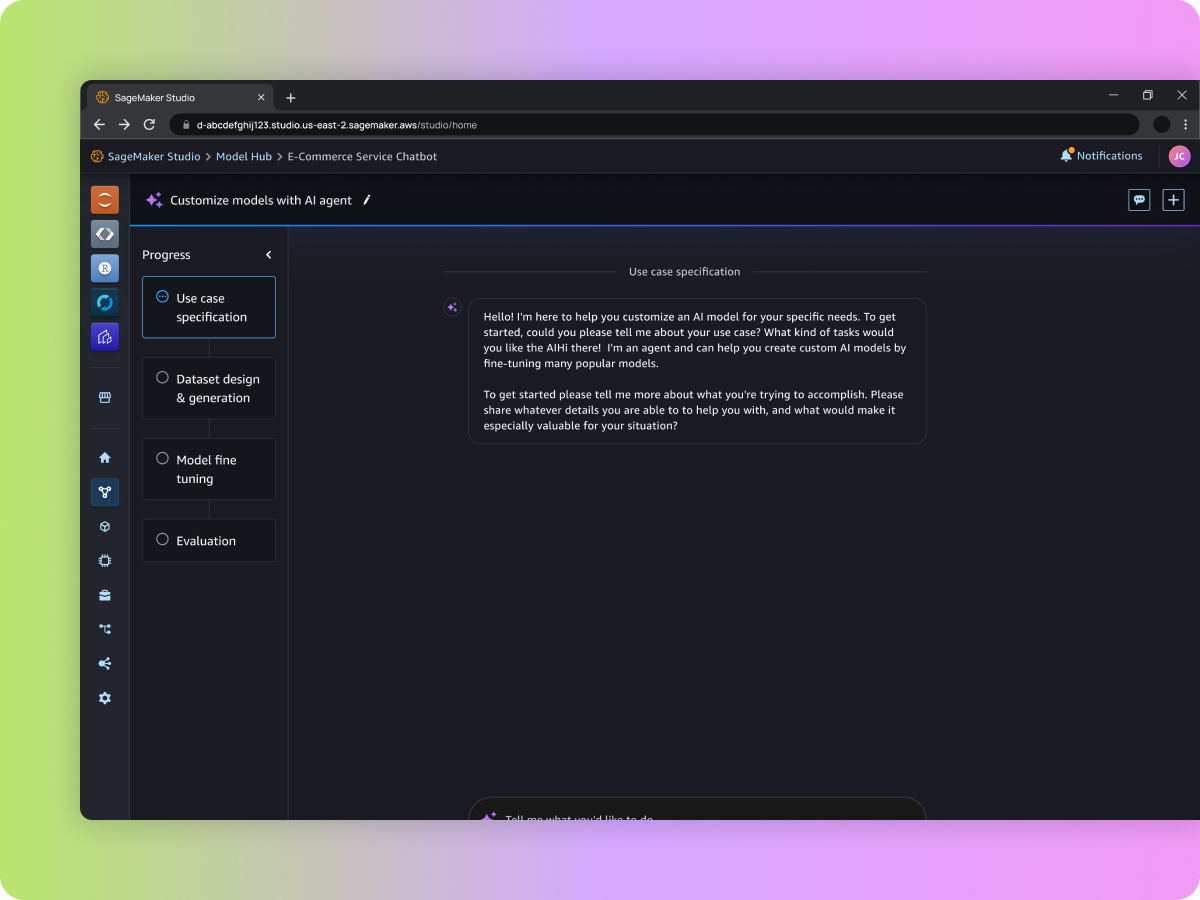Select the Model fine tuning step
The width and height of the screenshot is (1200, 900).
[209, 469]
